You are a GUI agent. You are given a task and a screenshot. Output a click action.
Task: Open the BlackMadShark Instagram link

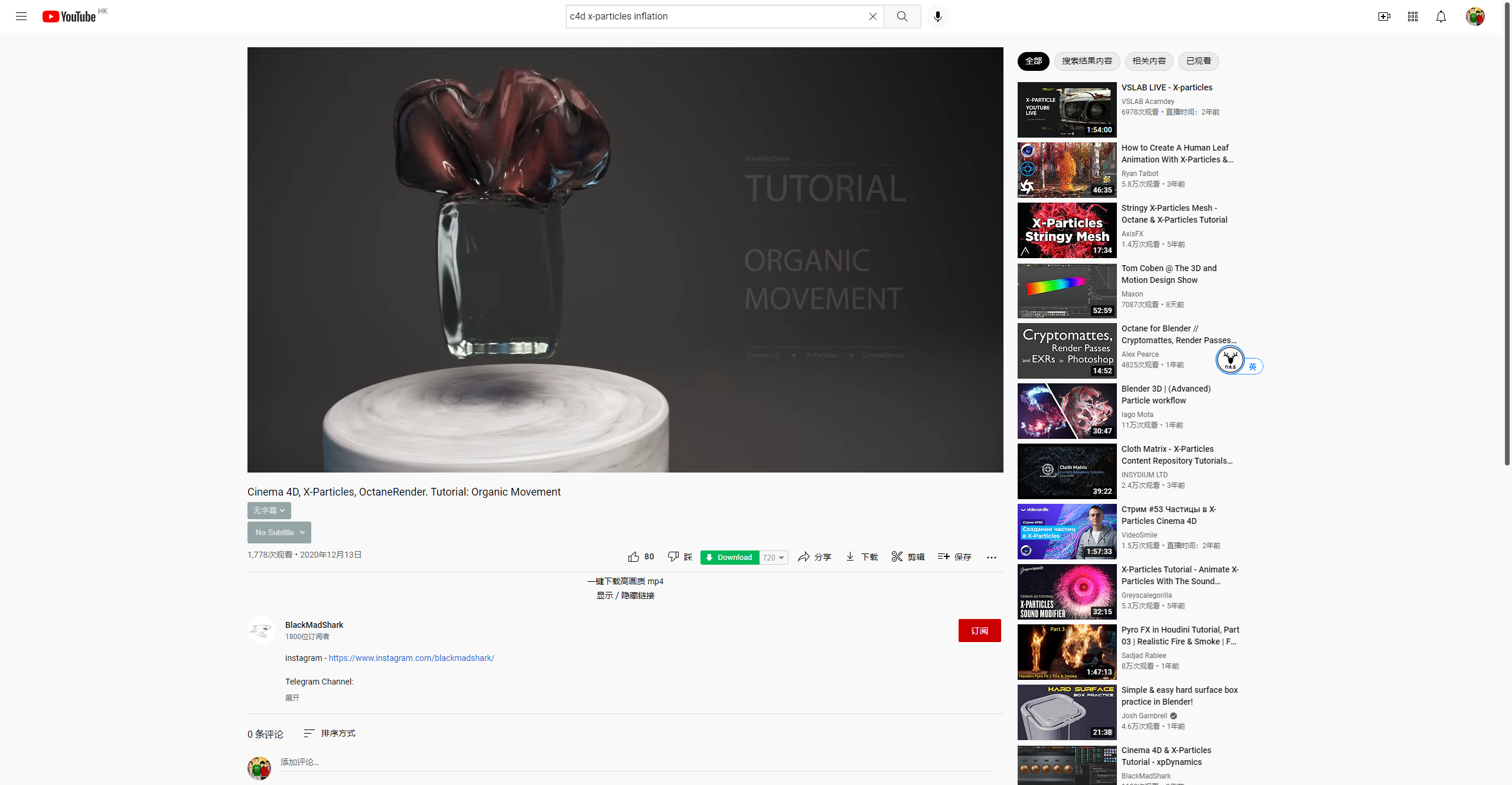coord(411,658)
